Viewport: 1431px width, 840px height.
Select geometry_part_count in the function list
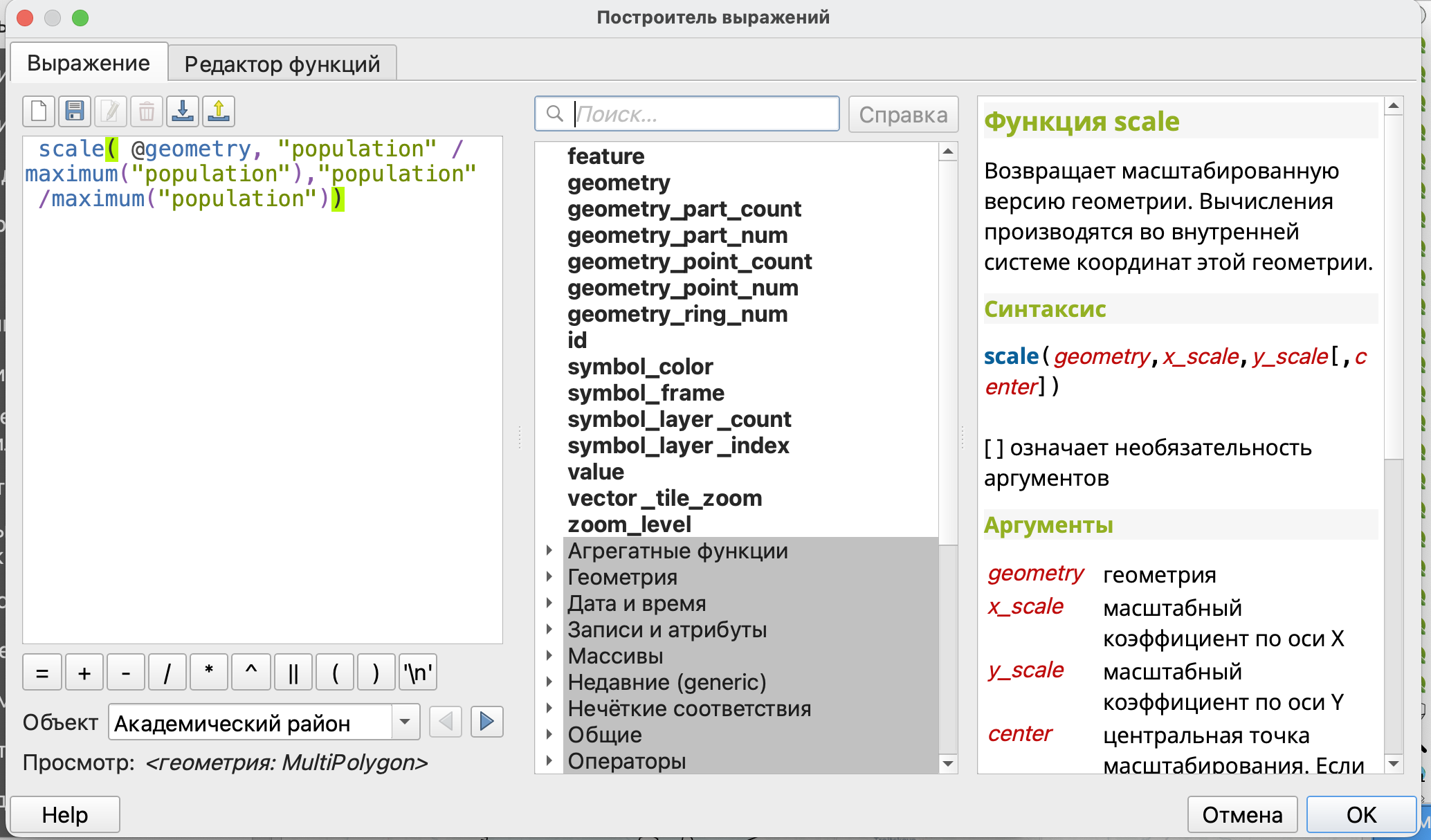[x=684, y=209]
